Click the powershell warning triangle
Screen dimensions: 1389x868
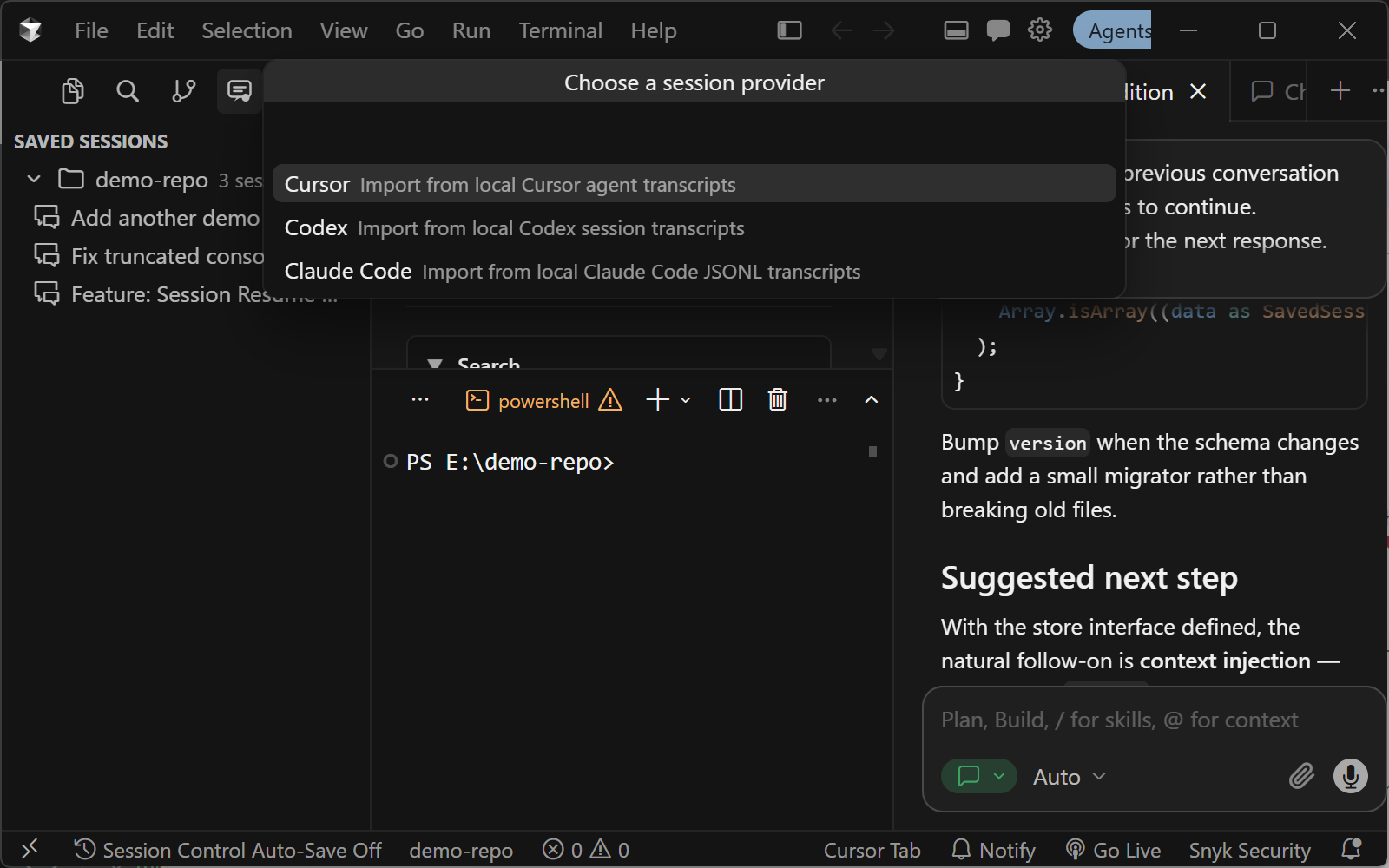tap(610, 399)
